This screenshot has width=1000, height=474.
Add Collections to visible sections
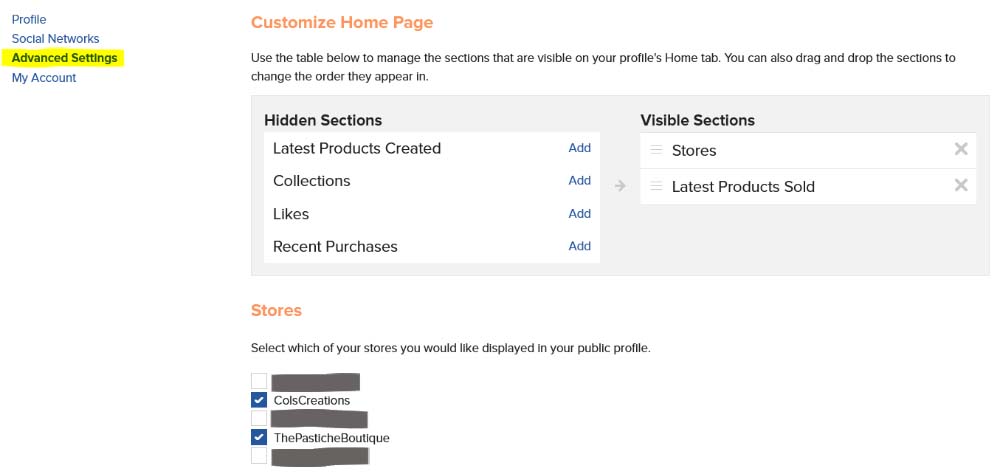pyautogui.click(x=579, y=181)
